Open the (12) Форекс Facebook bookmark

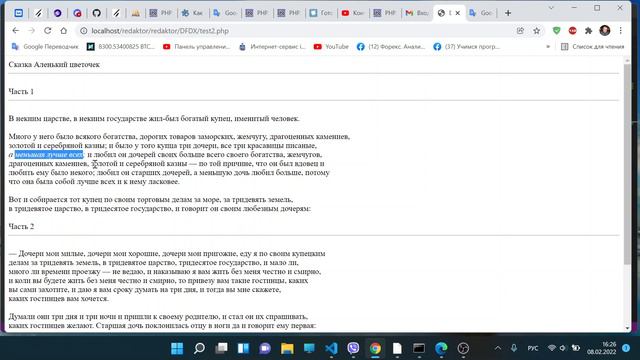click(x=391, y=47)
